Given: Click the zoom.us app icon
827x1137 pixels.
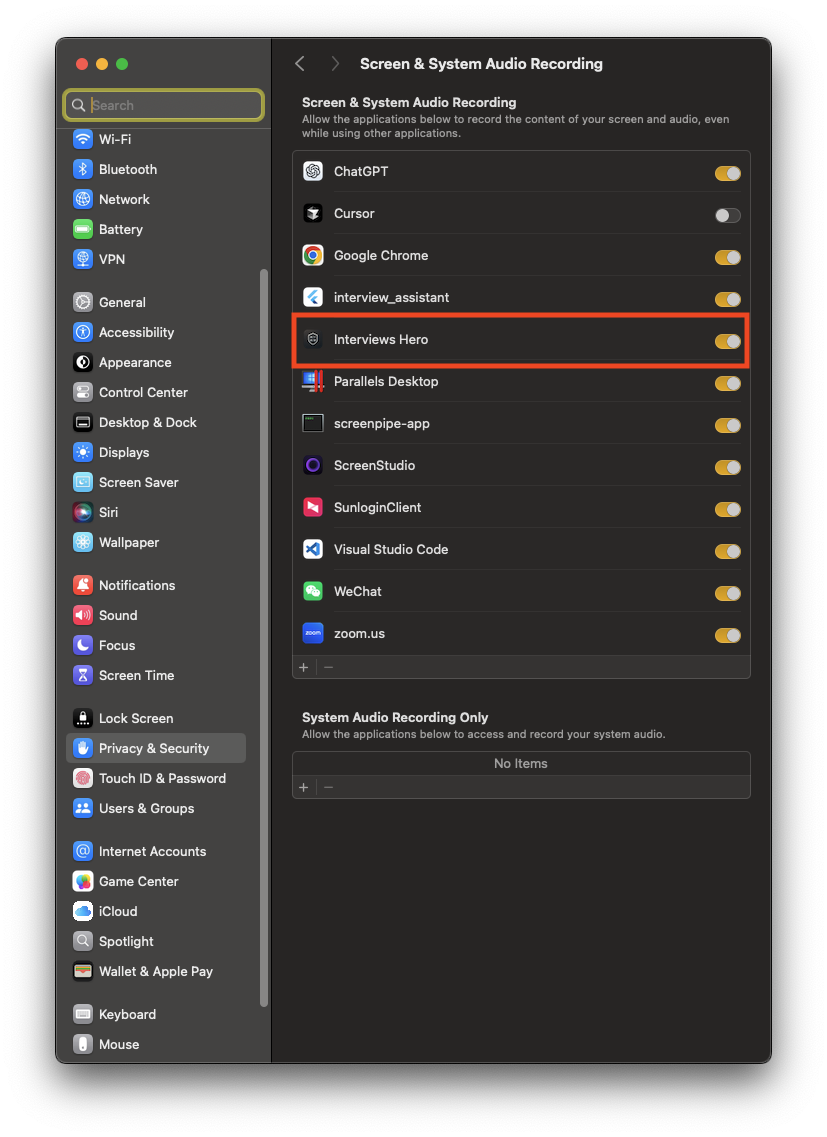Looking at the screenshot, I should pos(313,633).
